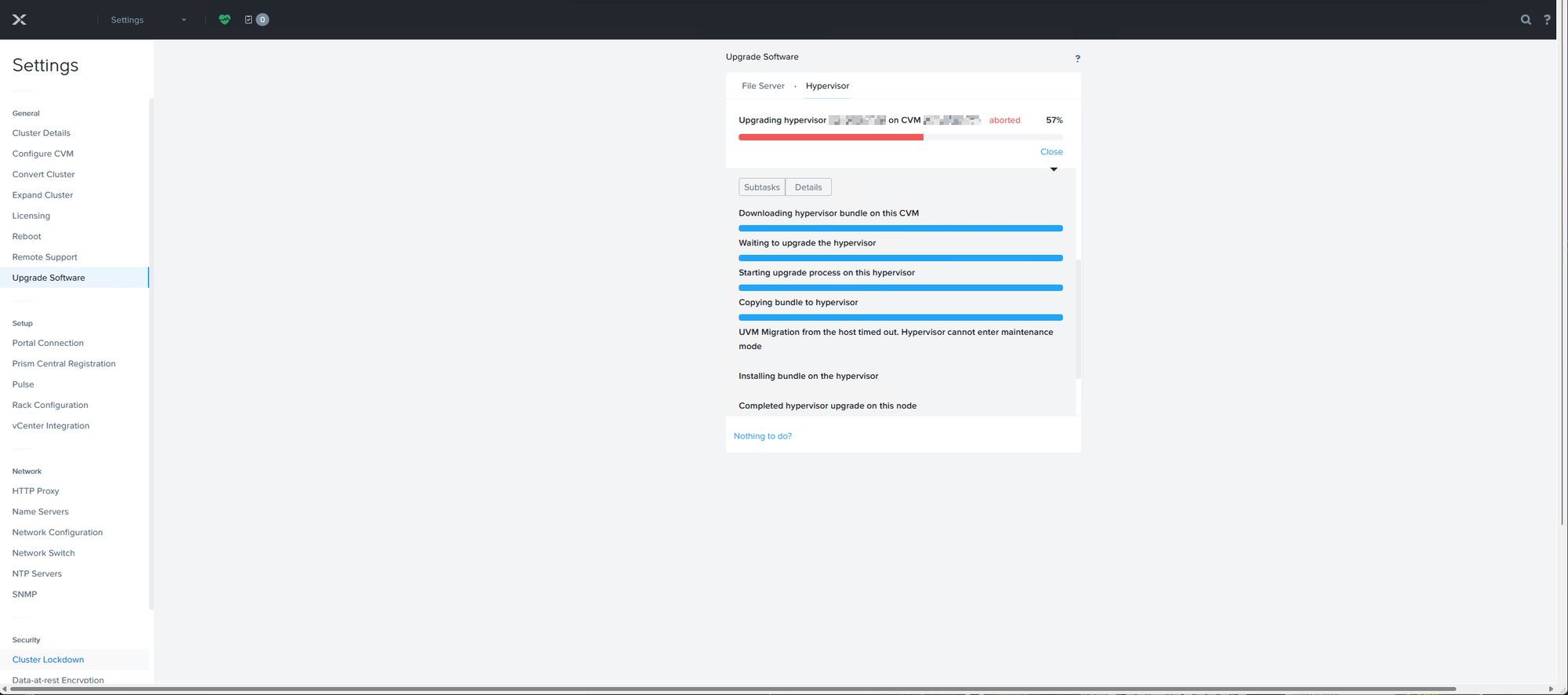1568x695 pixels.
Task: Collapse the task details arrow under Close
Action: (1054, 169)
